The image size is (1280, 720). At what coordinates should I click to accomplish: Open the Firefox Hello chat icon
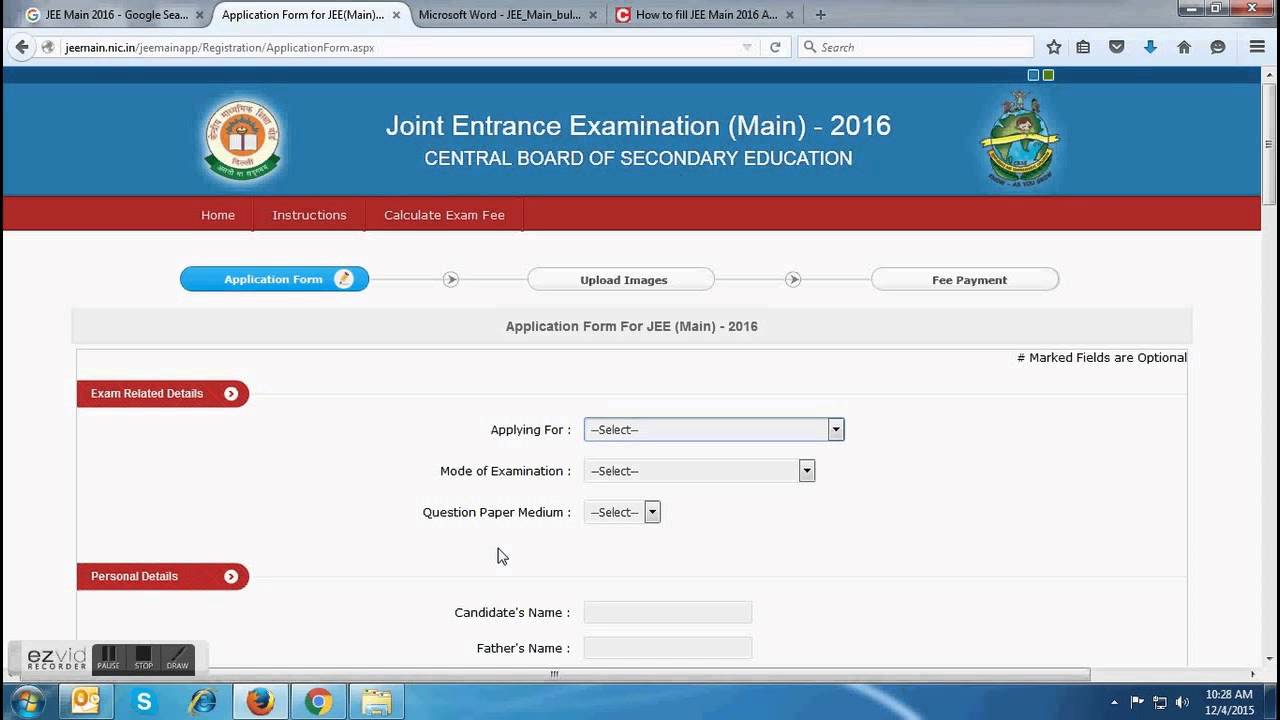pos(1218,47)
